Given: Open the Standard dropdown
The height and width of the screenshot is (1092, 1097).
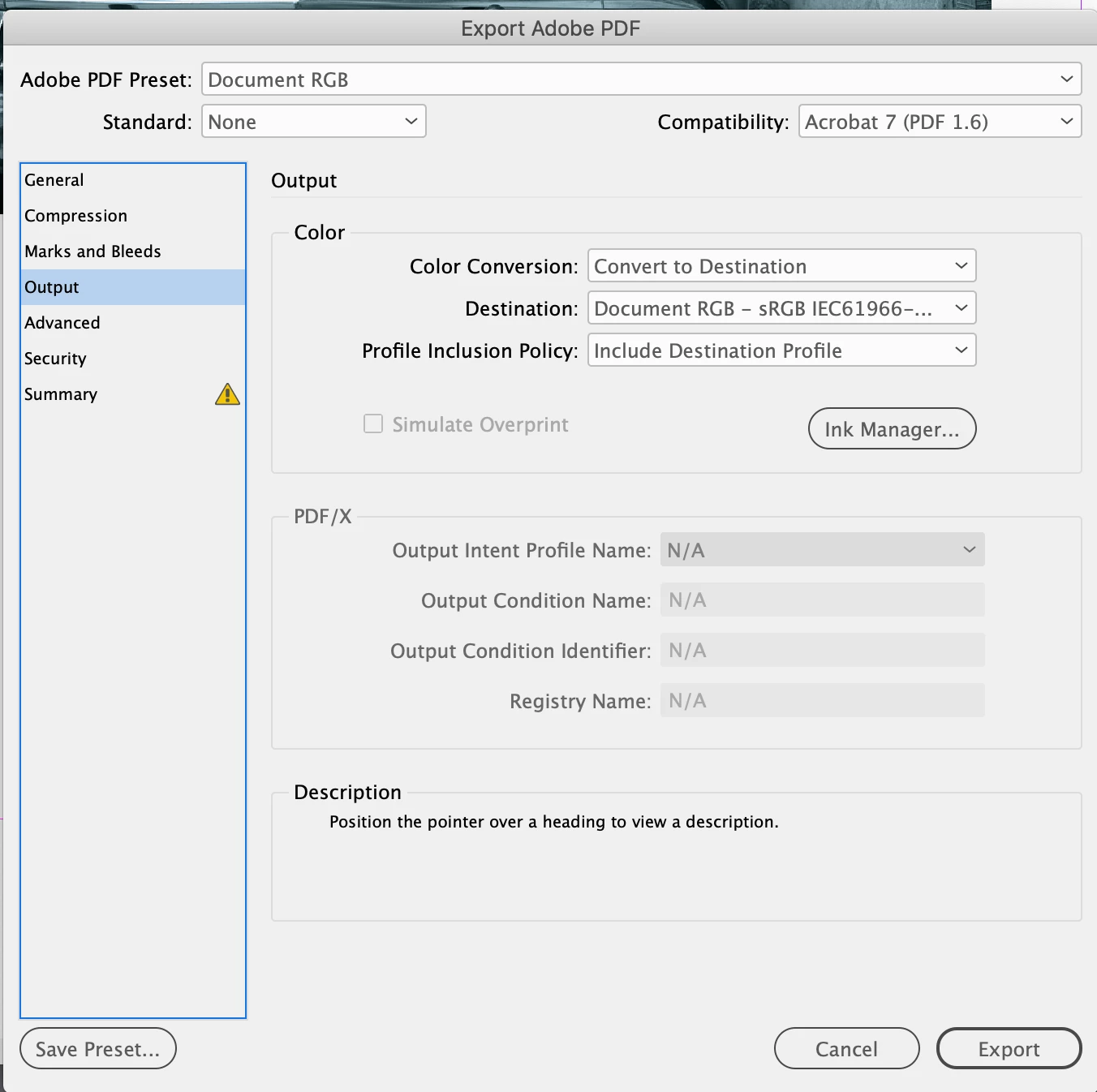Looking at the screenshot, I should point(313,121).
